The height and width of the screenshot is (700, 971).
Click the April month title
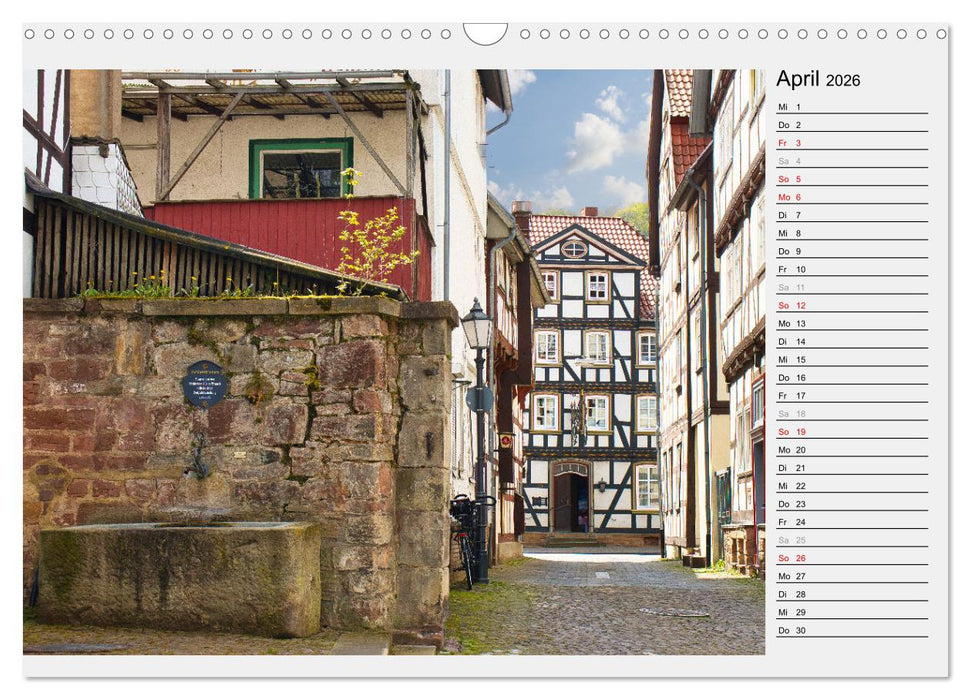pyautogui.click(x=800, y=79)
